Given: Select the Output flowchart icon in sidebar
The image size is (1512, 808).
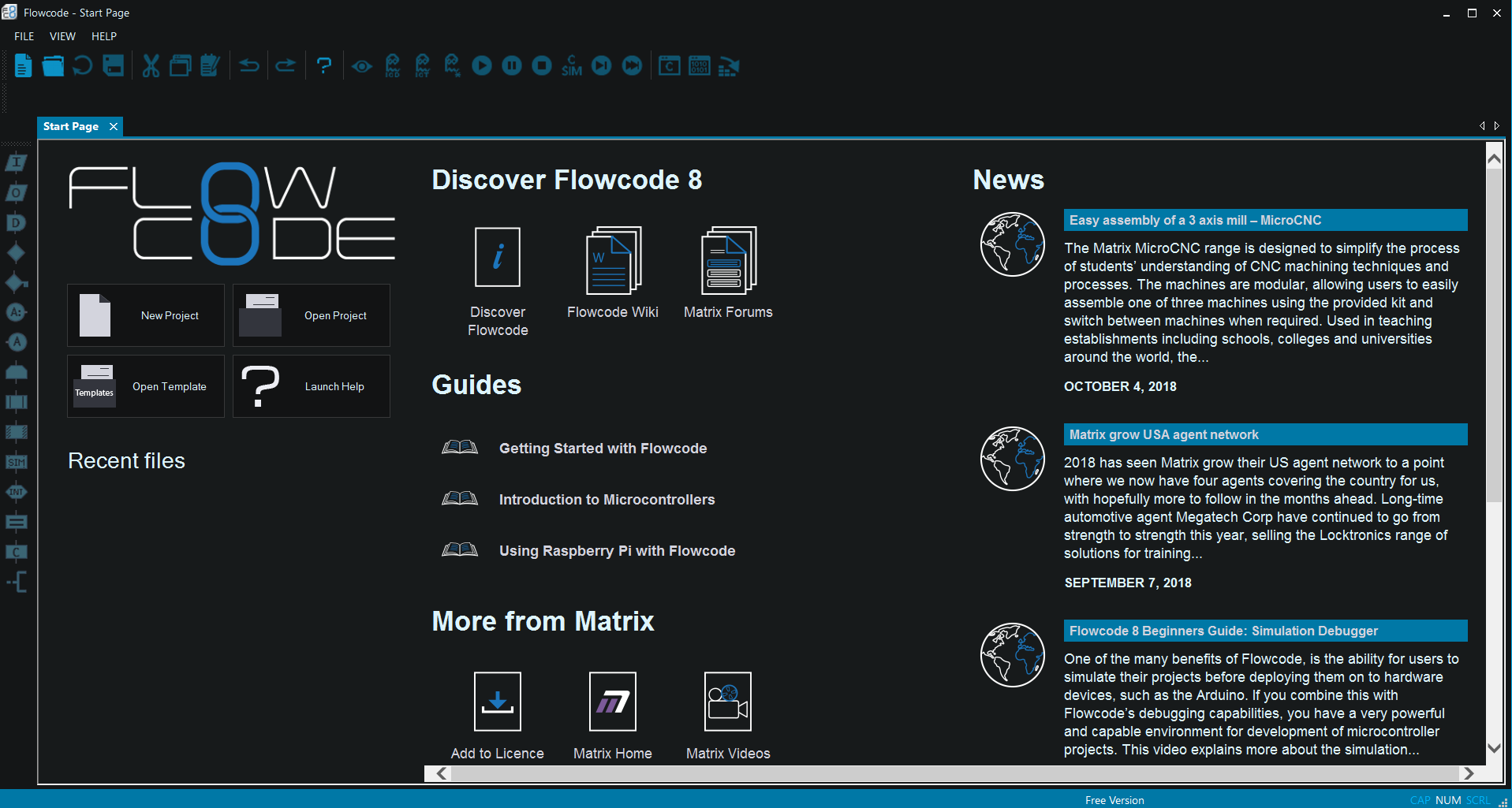Looking at the screenshot, I should [17, 193].
